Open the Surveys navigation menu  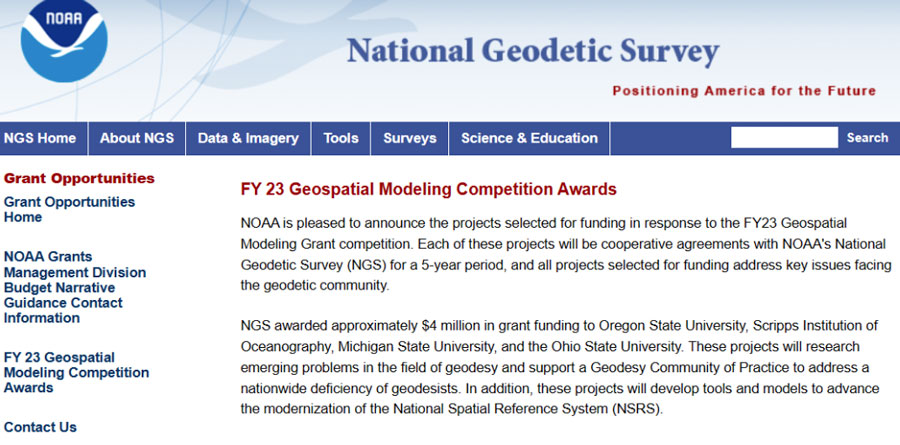[410, 138]
